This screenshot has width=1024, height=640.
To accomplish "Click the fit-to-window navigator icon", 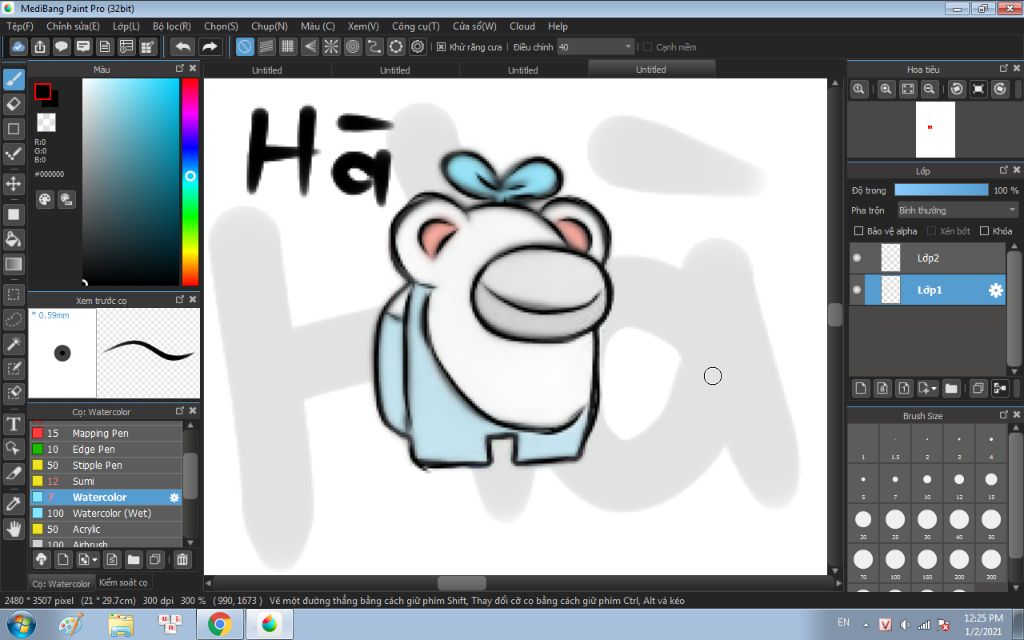I will coord(908,89).
